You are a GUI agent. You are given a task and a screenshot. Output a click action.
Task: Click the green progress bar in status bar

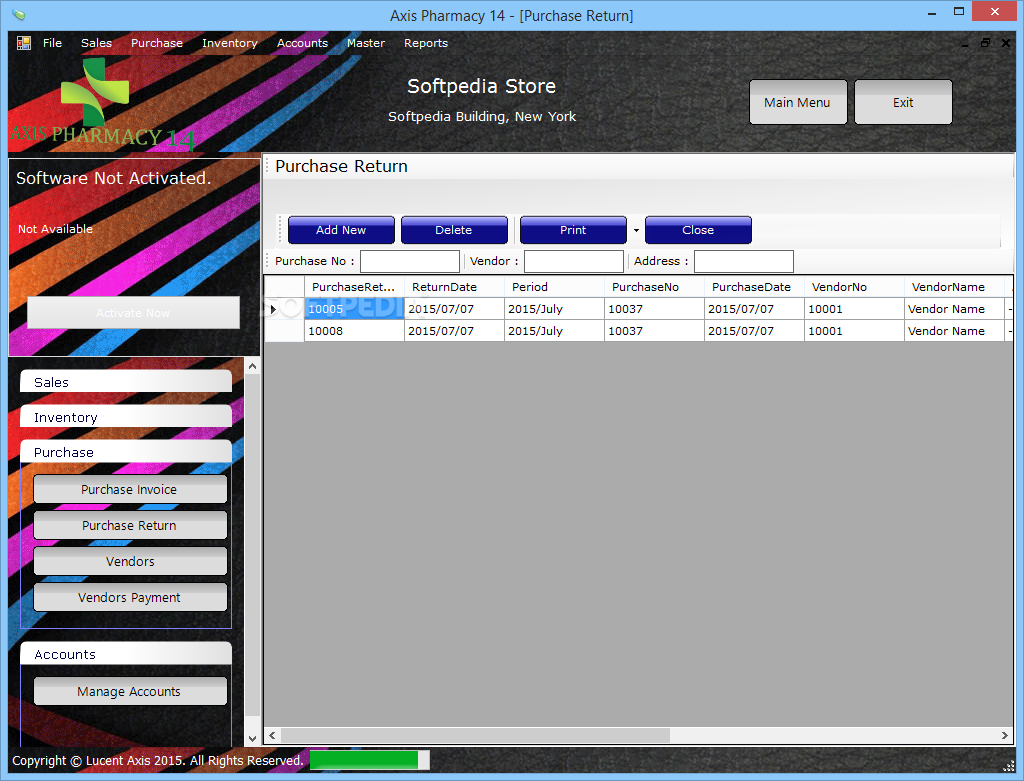(x=370, y=760)
